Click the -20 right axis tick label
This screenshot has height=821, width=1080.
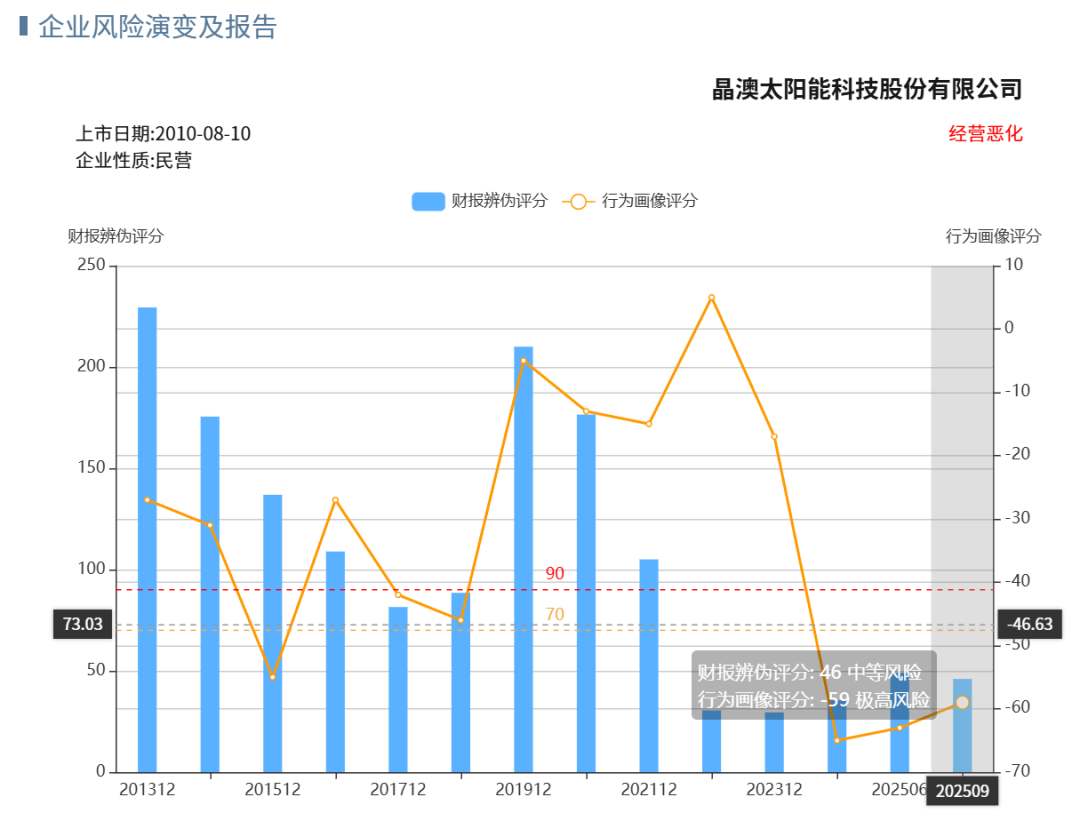(1017, 454)
